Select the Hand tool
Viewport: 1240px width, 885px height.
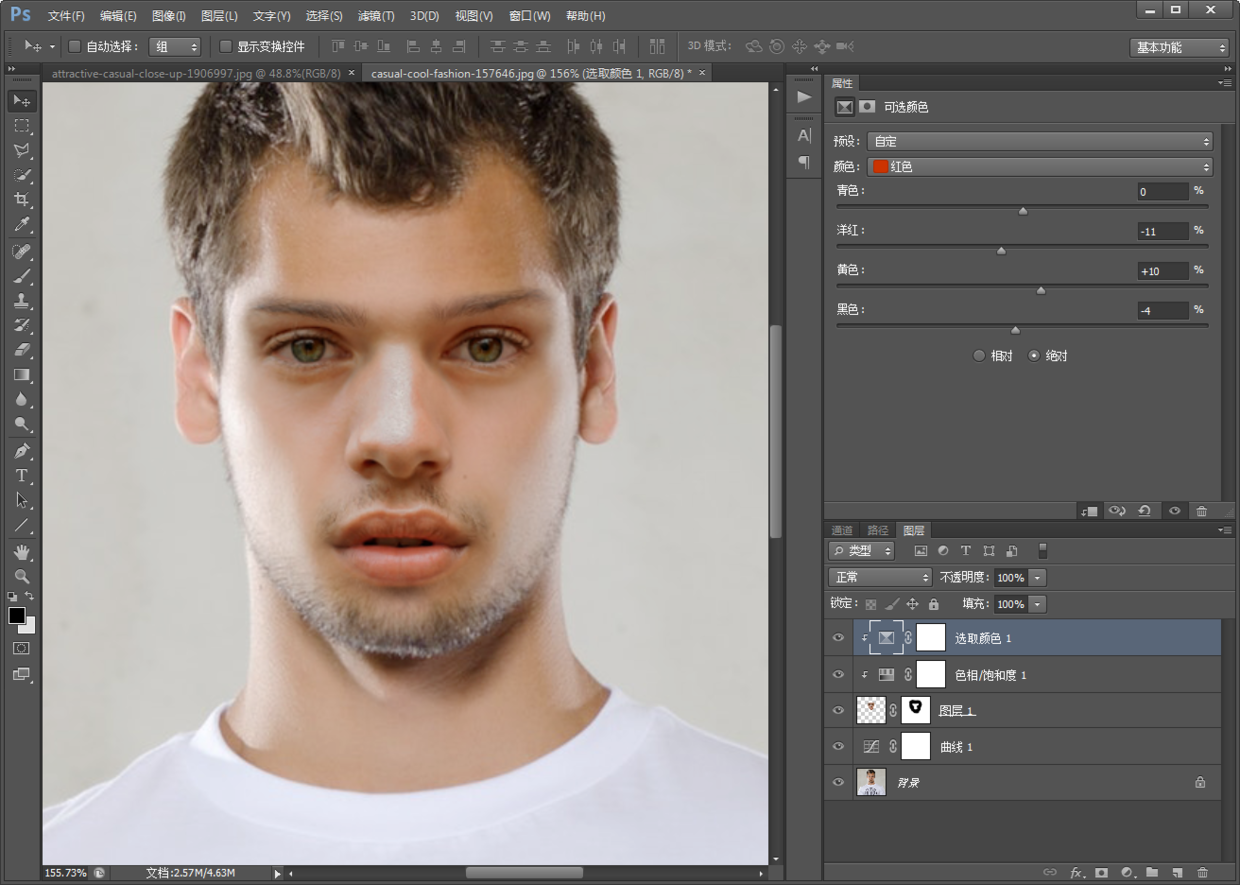[x=21, y=552]
